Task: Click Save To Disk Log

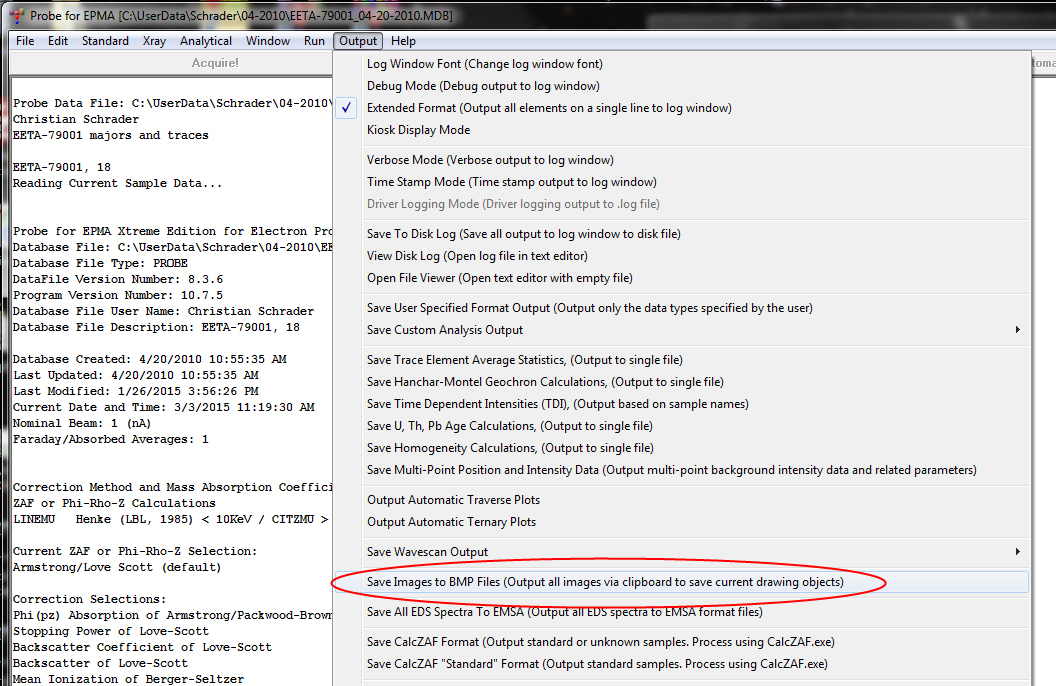Action: (x=523, y=234)
